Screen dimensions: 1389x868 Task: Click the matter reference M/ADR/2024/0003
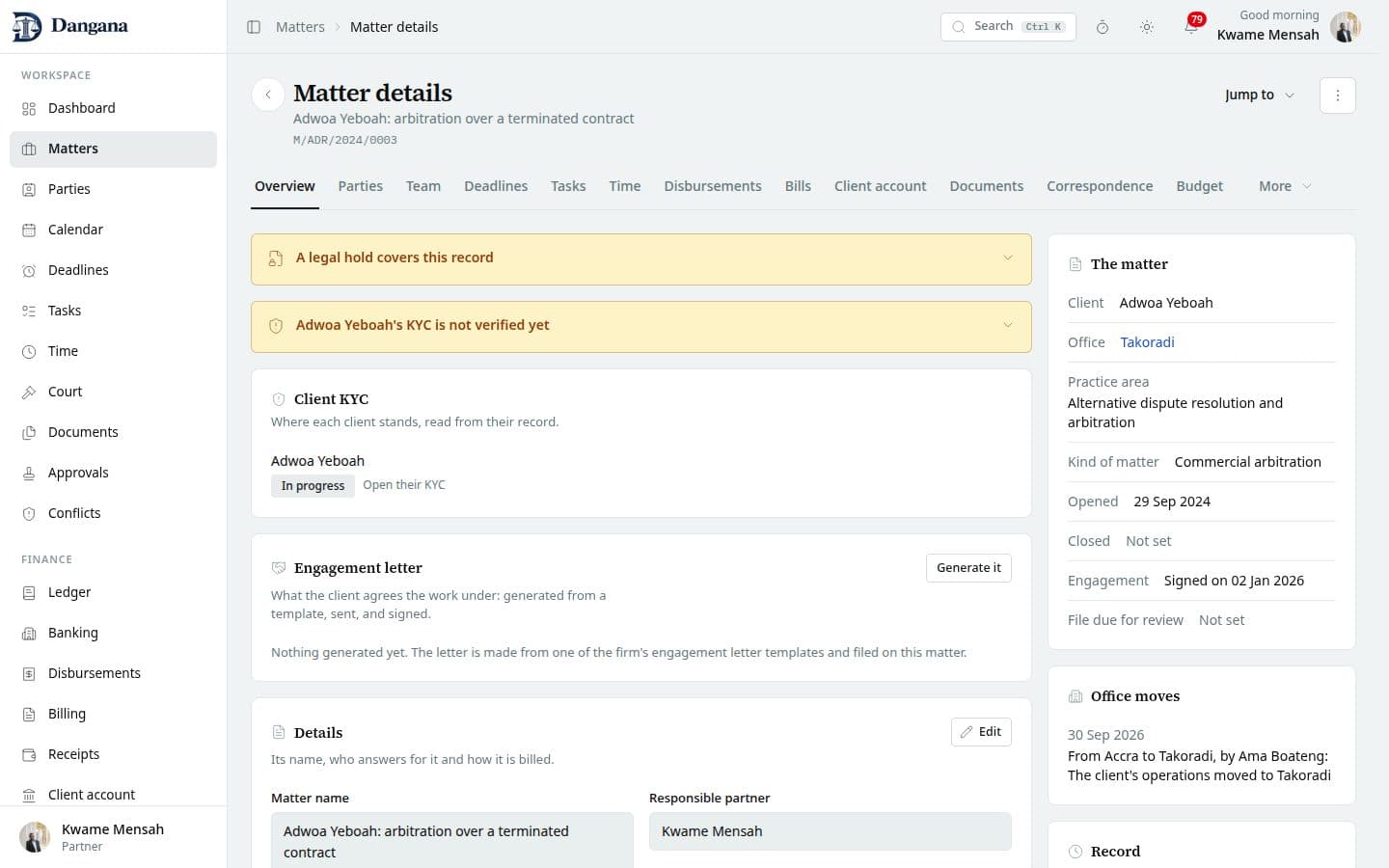(x=345, y=141)
